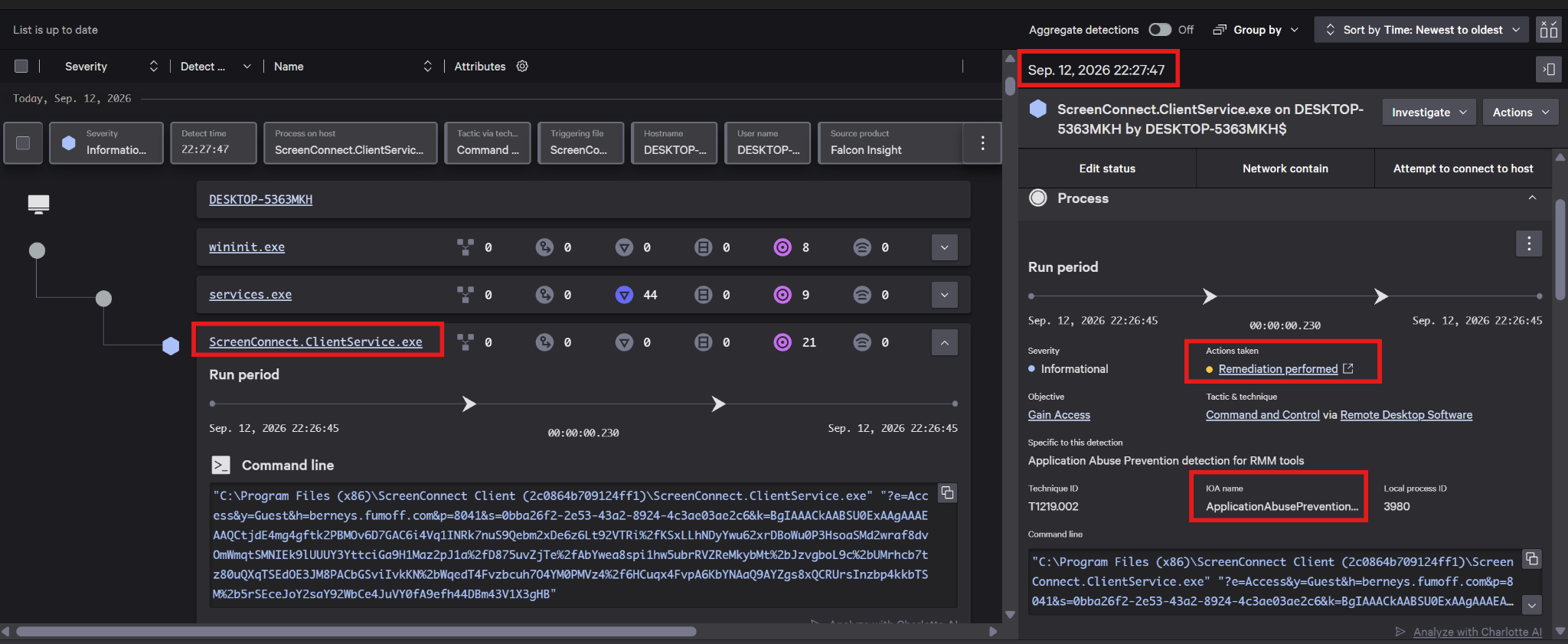Expand the wininit.exe row
Image resolution: width=1568 pixels, height=644 pixels.
tap(944, 247)
